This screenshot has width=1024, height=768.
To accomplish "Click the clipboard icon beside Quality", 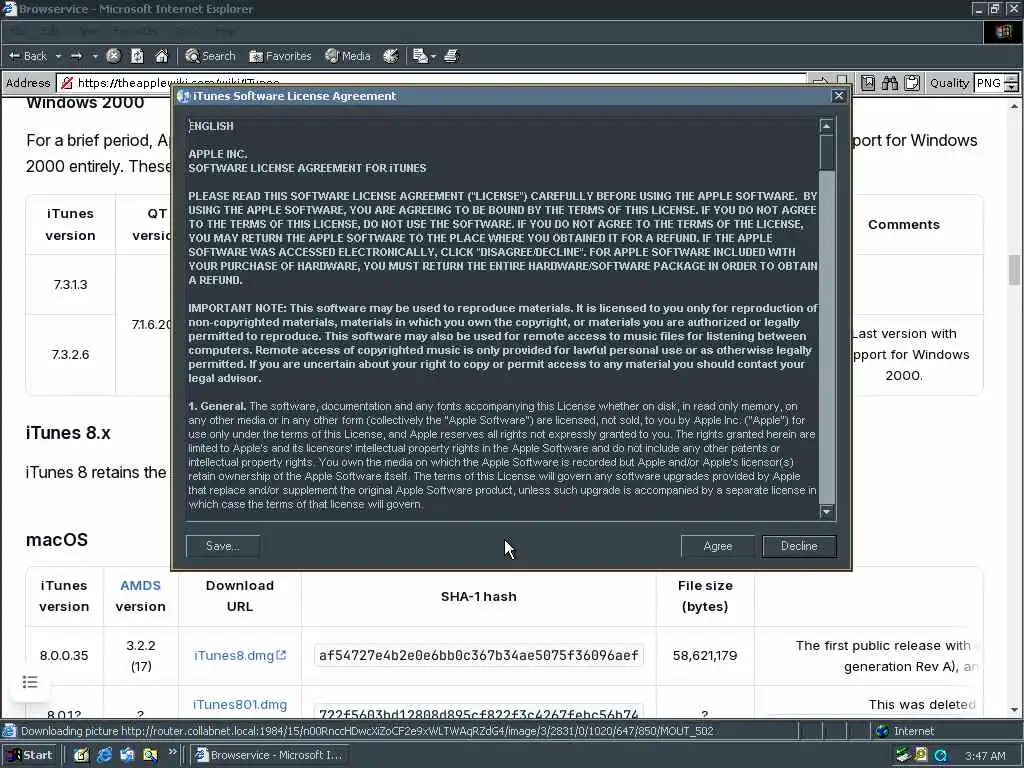I will coord(912,83).
